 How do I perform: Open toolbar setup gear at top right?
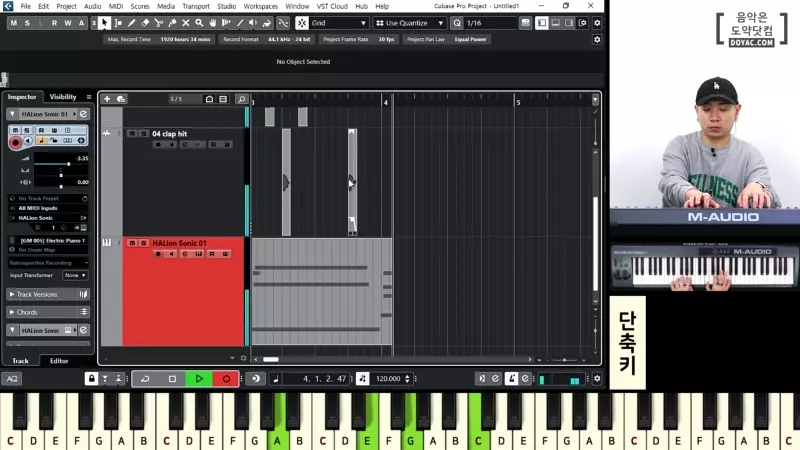597,23
